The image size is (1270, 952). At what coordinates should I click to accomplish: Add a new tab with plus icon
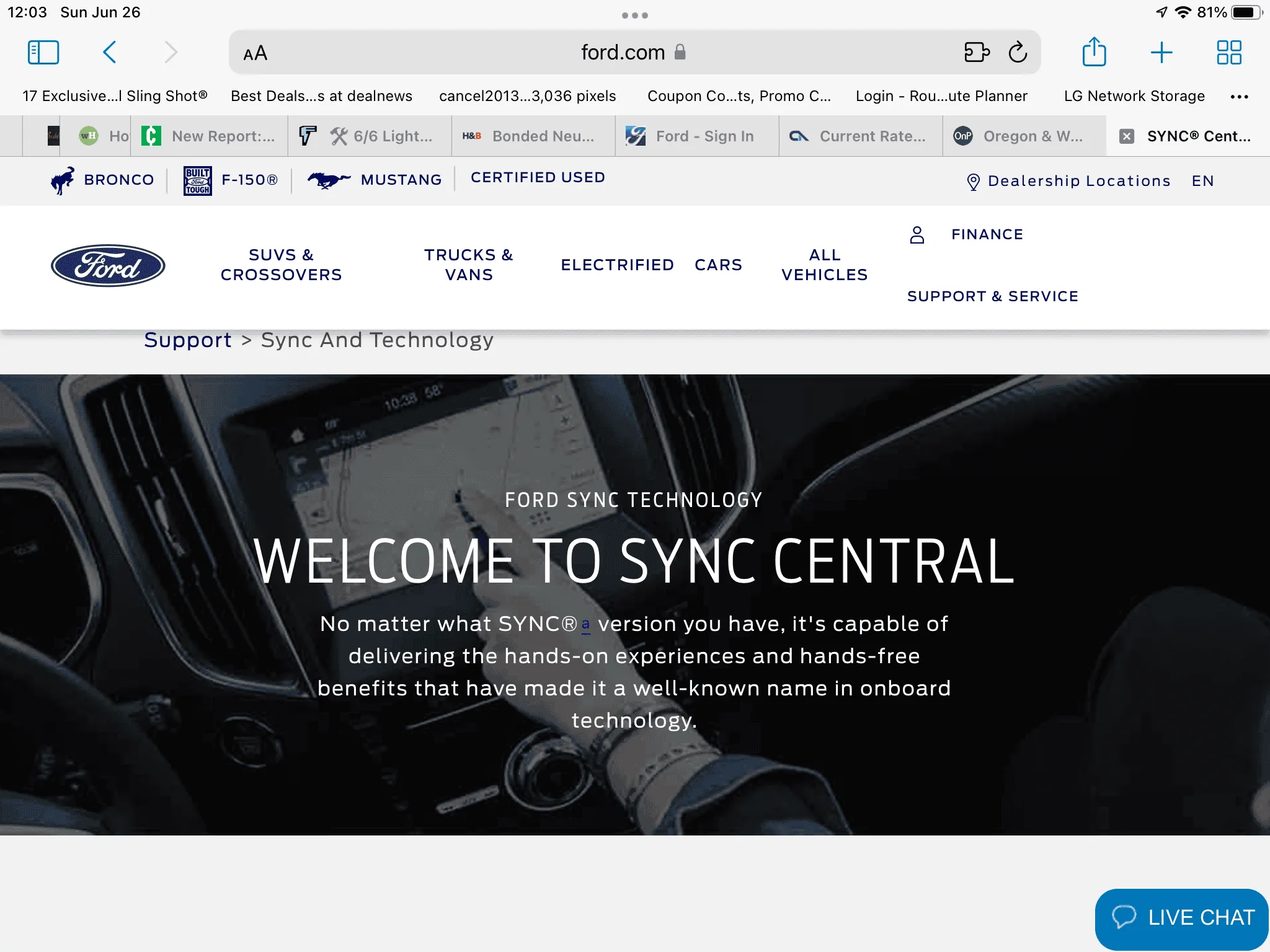click(x=1161, y=53)
